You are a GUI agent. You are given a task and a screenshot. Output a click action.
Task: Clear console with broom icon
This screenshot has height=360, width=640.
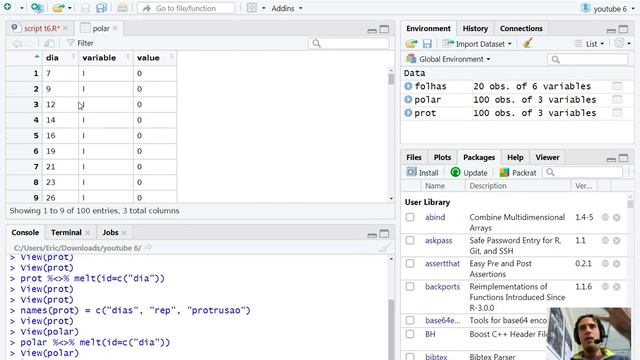384,248
